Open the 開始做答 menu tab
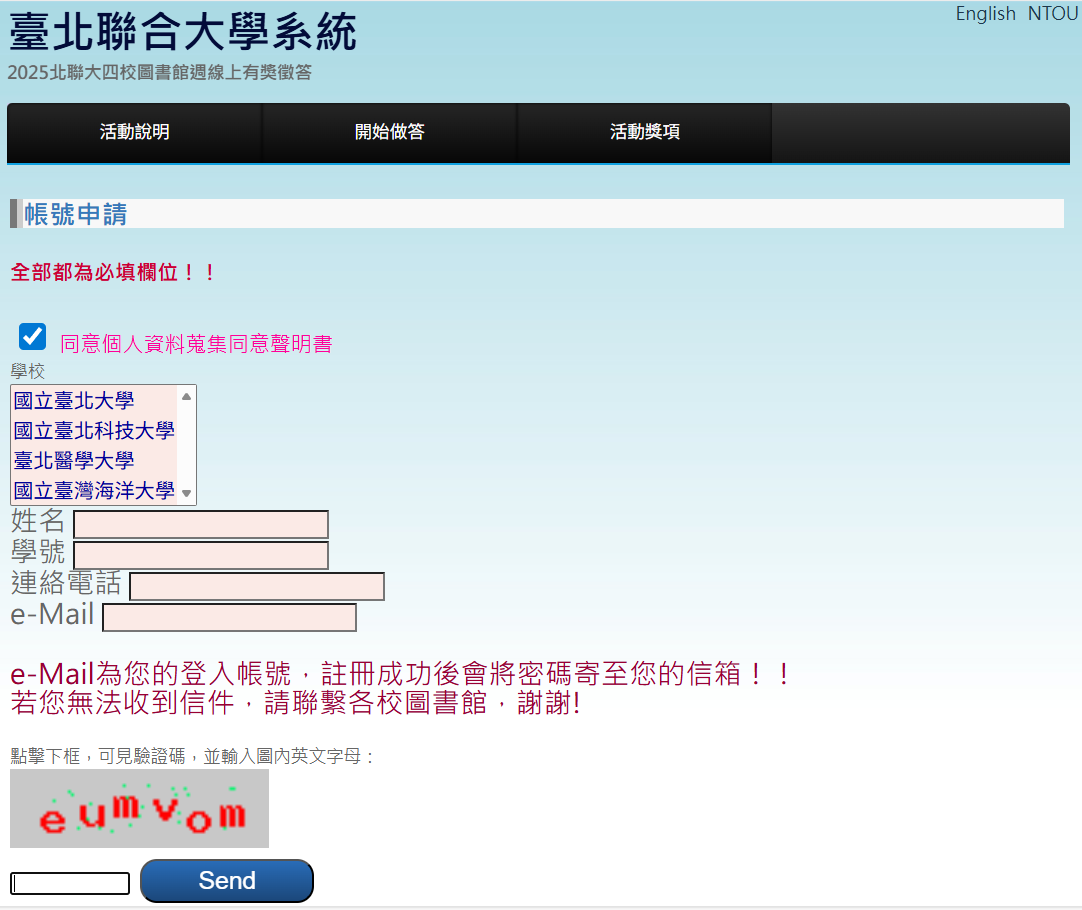The image size is (1082, 910). tap(389, 132)
